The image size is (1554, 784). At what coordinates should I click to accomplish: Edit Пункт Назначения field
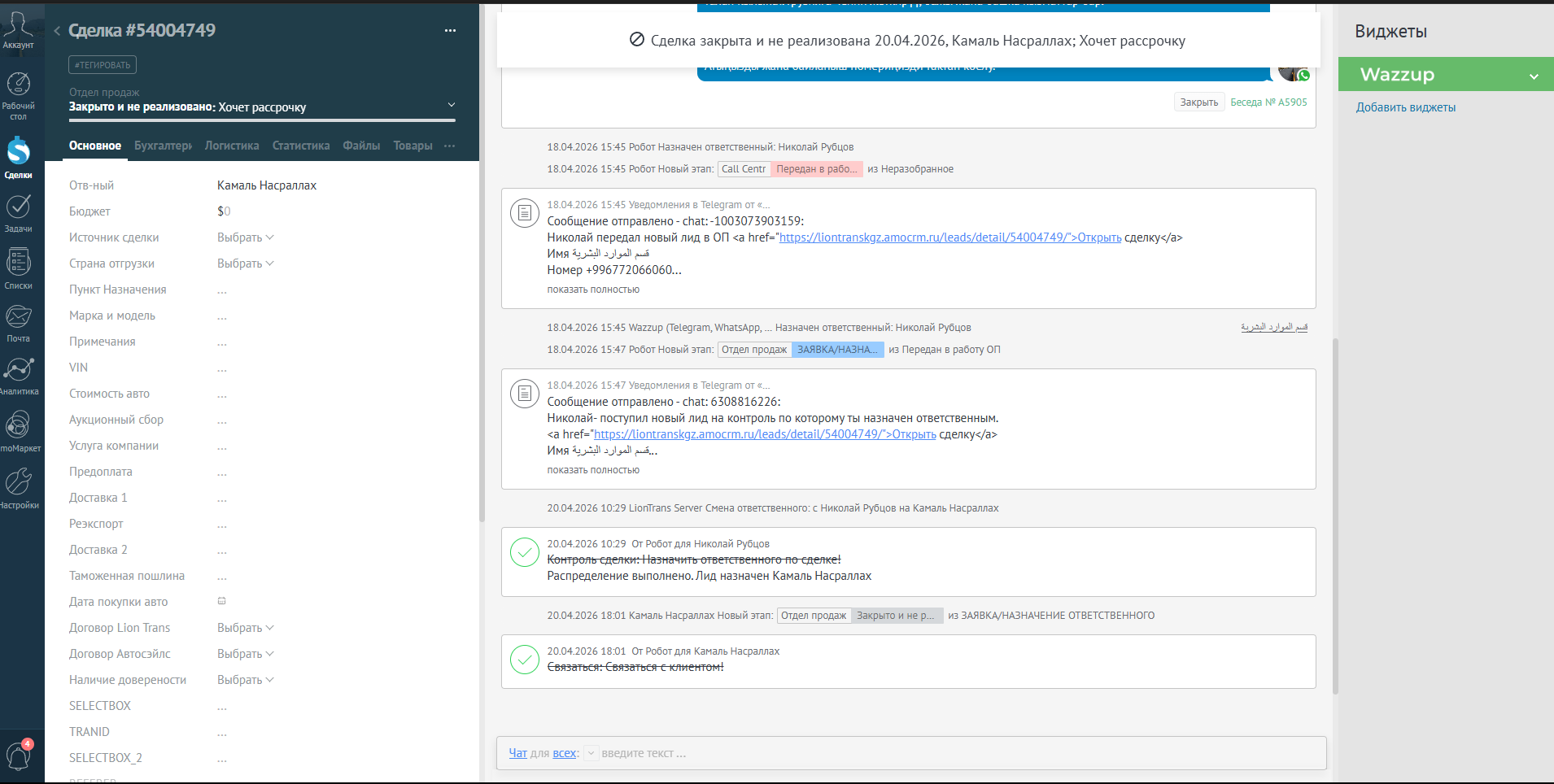pos(221,290)
